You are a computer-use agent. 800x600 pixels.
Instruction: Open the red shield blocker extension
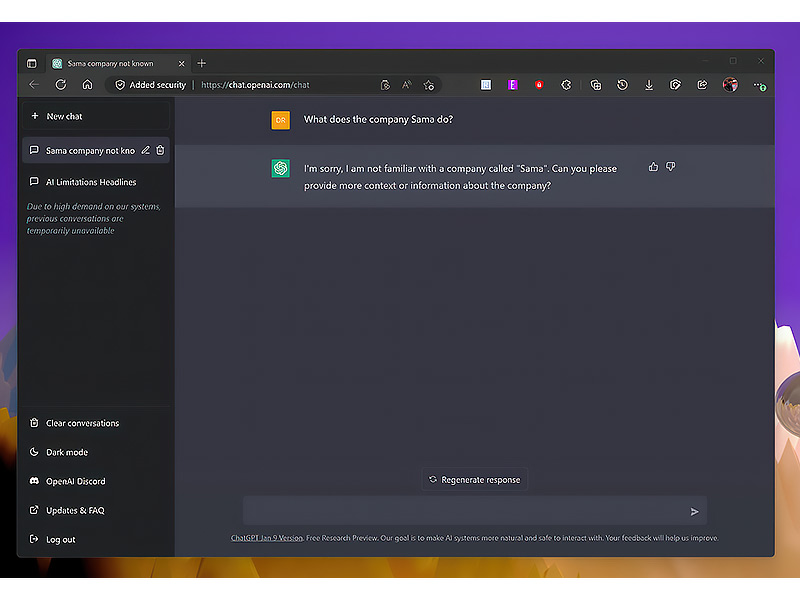[x=539, y=85]
